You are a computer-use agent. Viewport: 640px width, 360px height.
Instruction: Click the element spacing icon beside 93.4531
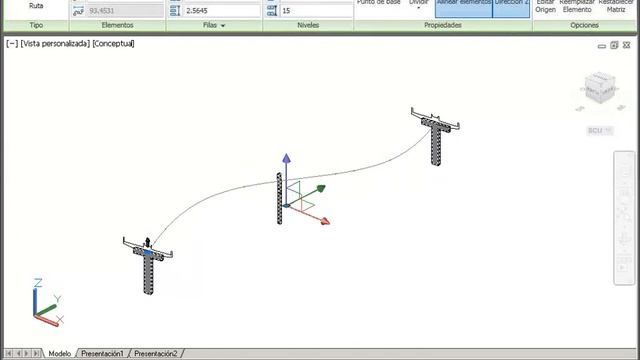(x=78, y=11)
